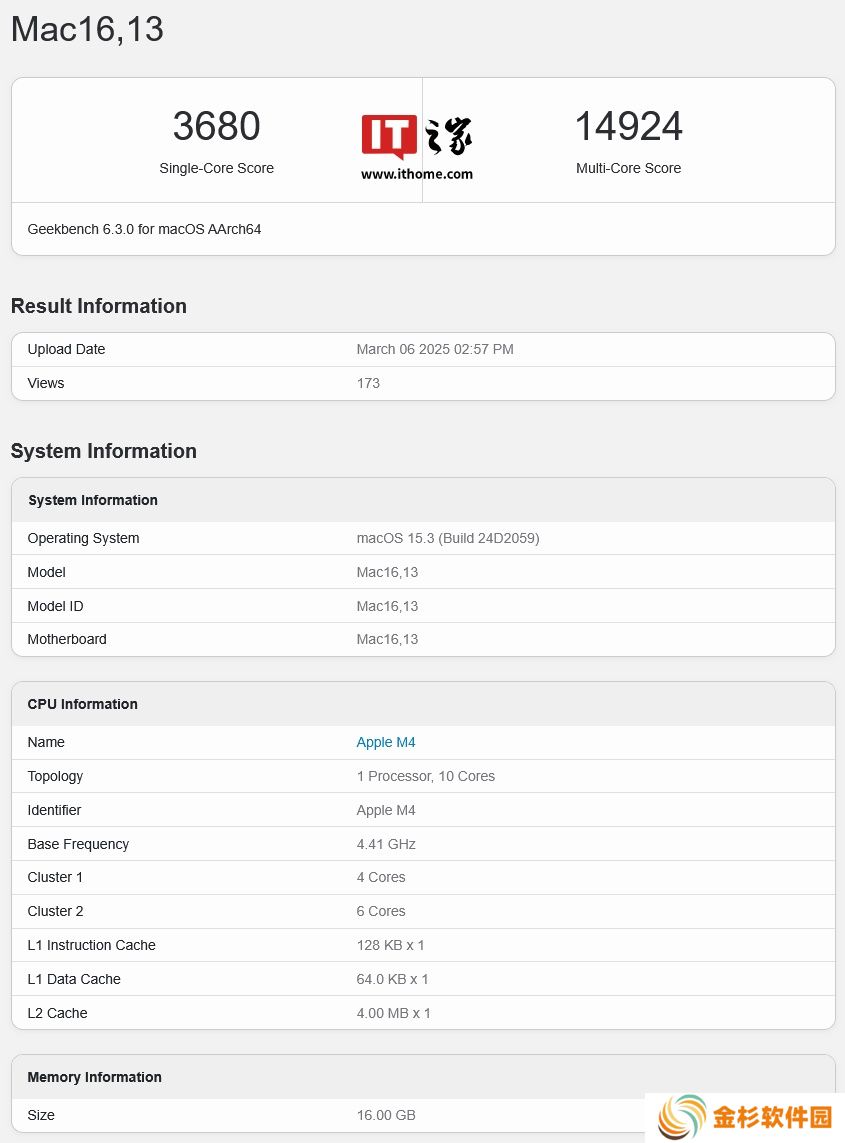Select the views count 173
This screenshot has width=845, height=1143.
pos(368,383)
